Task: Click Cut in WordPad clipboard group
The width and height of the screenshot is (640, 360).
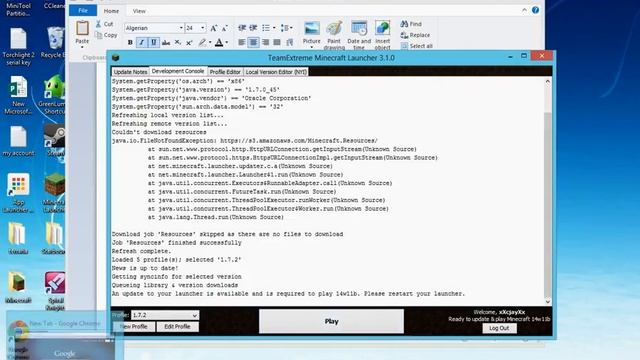Action: [104, 24]
